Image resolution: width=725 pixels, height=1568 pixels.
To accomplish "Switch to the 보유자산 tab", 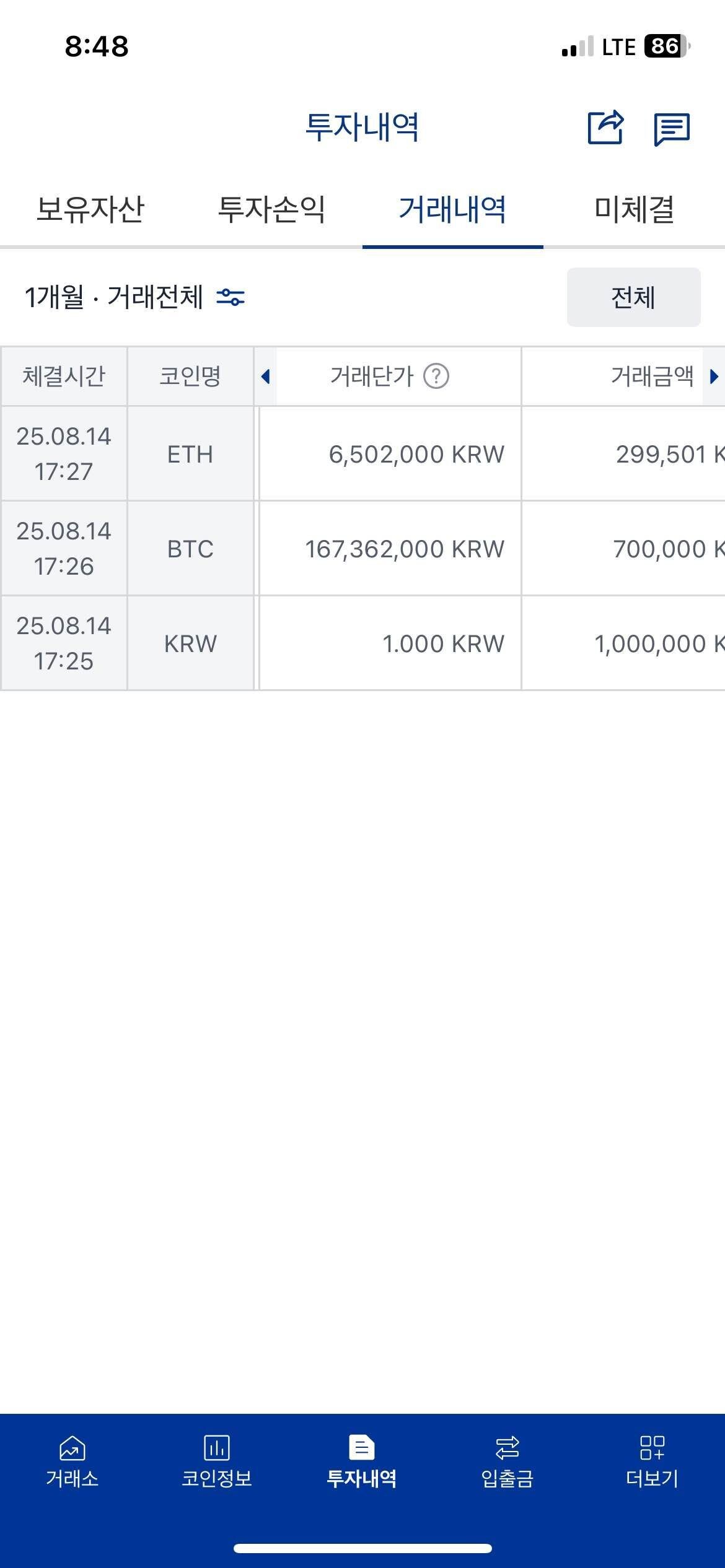I will point(90,209).
